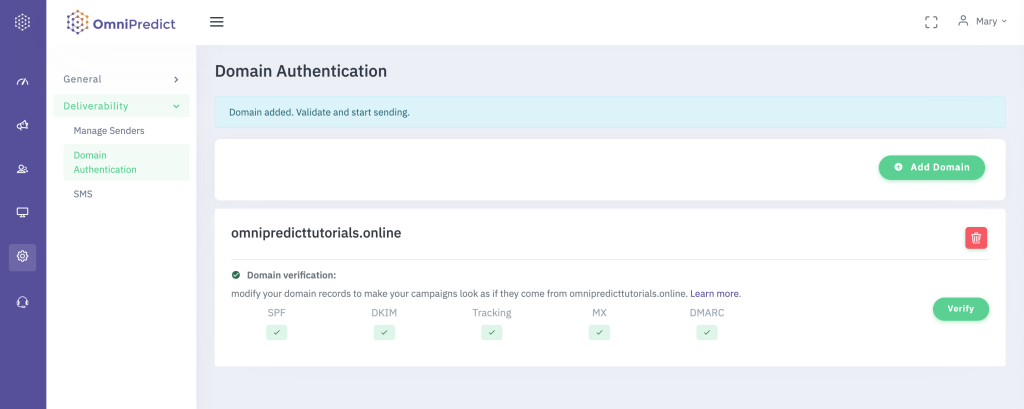
Task: Click the SPF status checkmark box
Action: point(277,332)
